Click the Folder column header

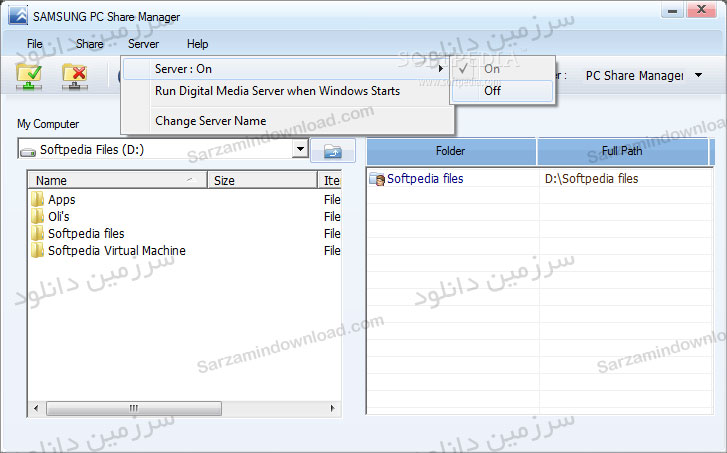coord(451,151)
